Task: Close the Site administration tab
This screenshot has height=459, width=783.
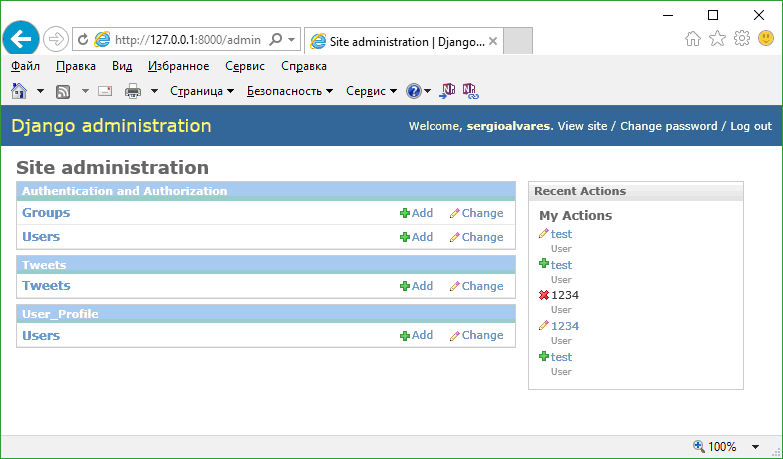Action: (x=493, y=41)
